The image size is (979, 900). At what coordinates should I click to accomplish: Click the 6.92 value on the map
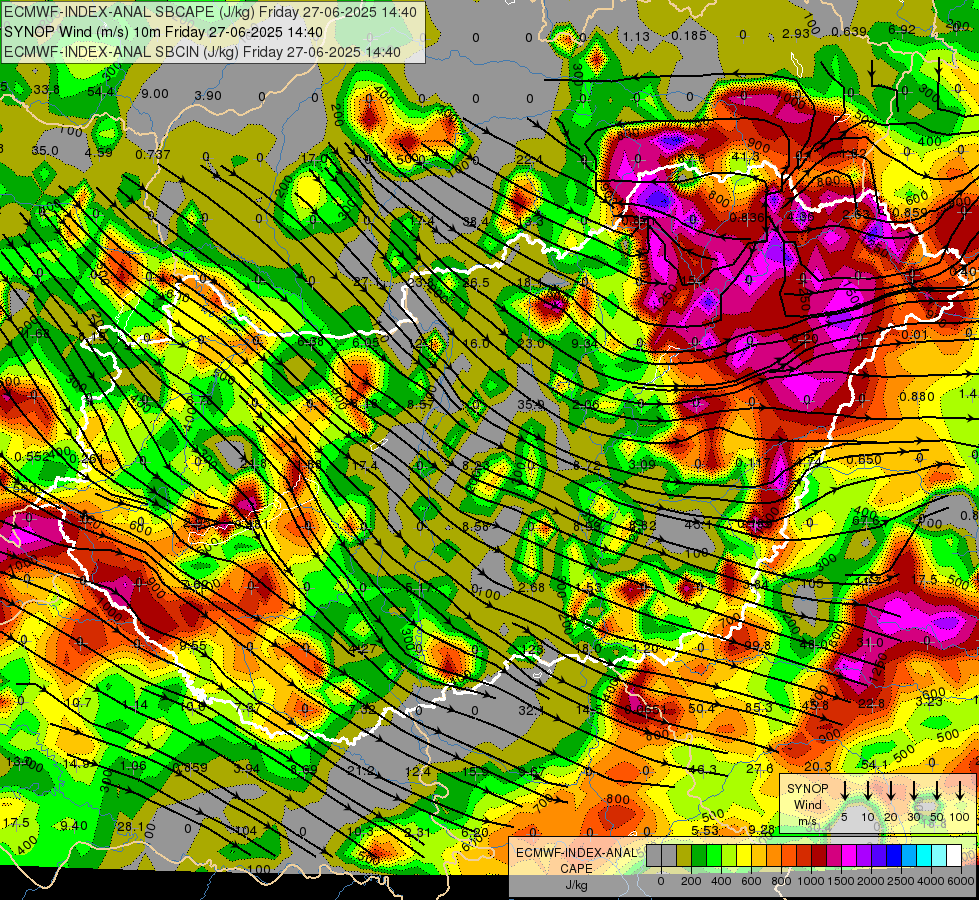click(x=902, y=29)
